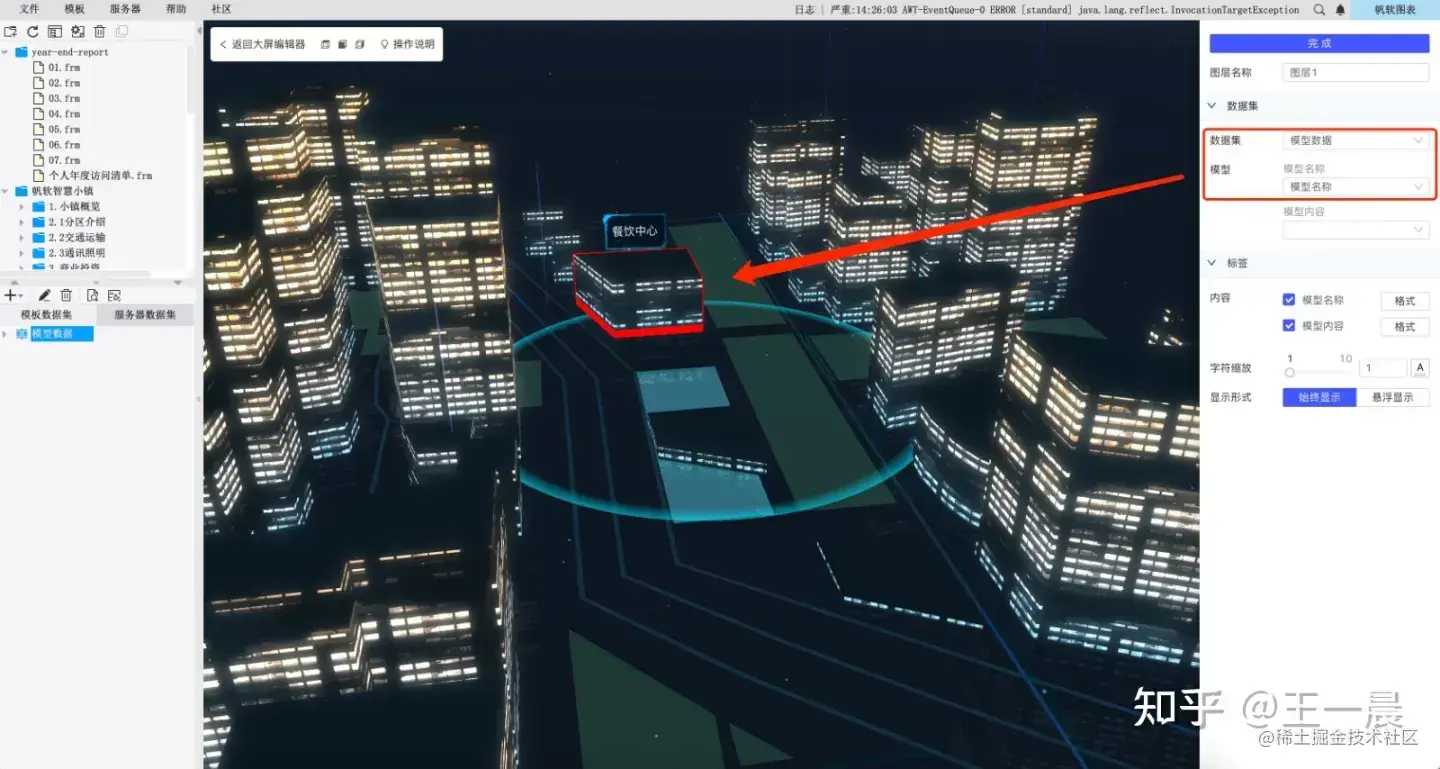This screenshot has height=769, width=1440.
Task: Toggle the 模型内容 label checkbox
Action: pos(1289,326)
